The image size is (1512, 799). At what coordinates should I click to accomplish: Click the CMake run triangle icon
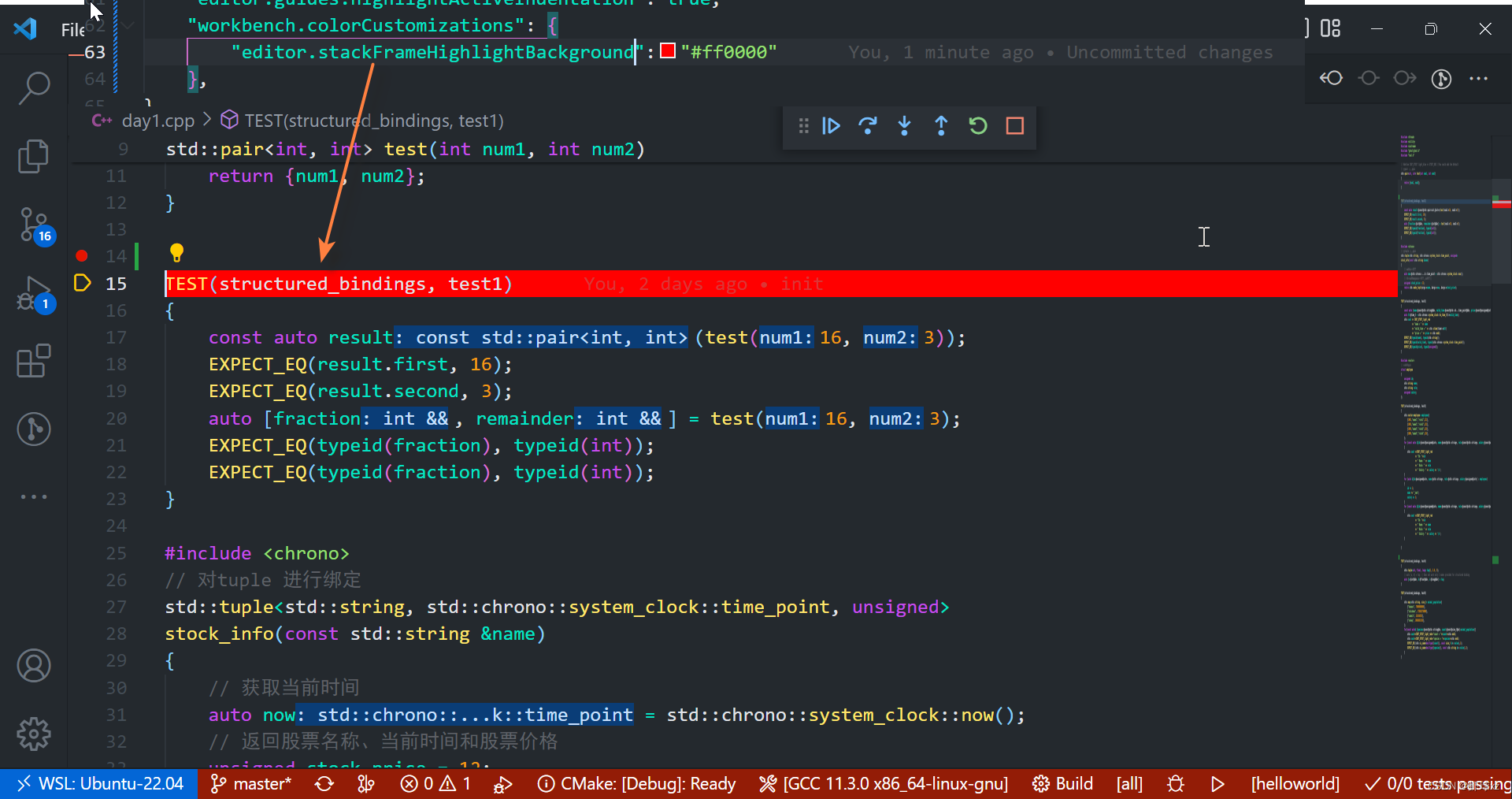[x=1217, y=784]
